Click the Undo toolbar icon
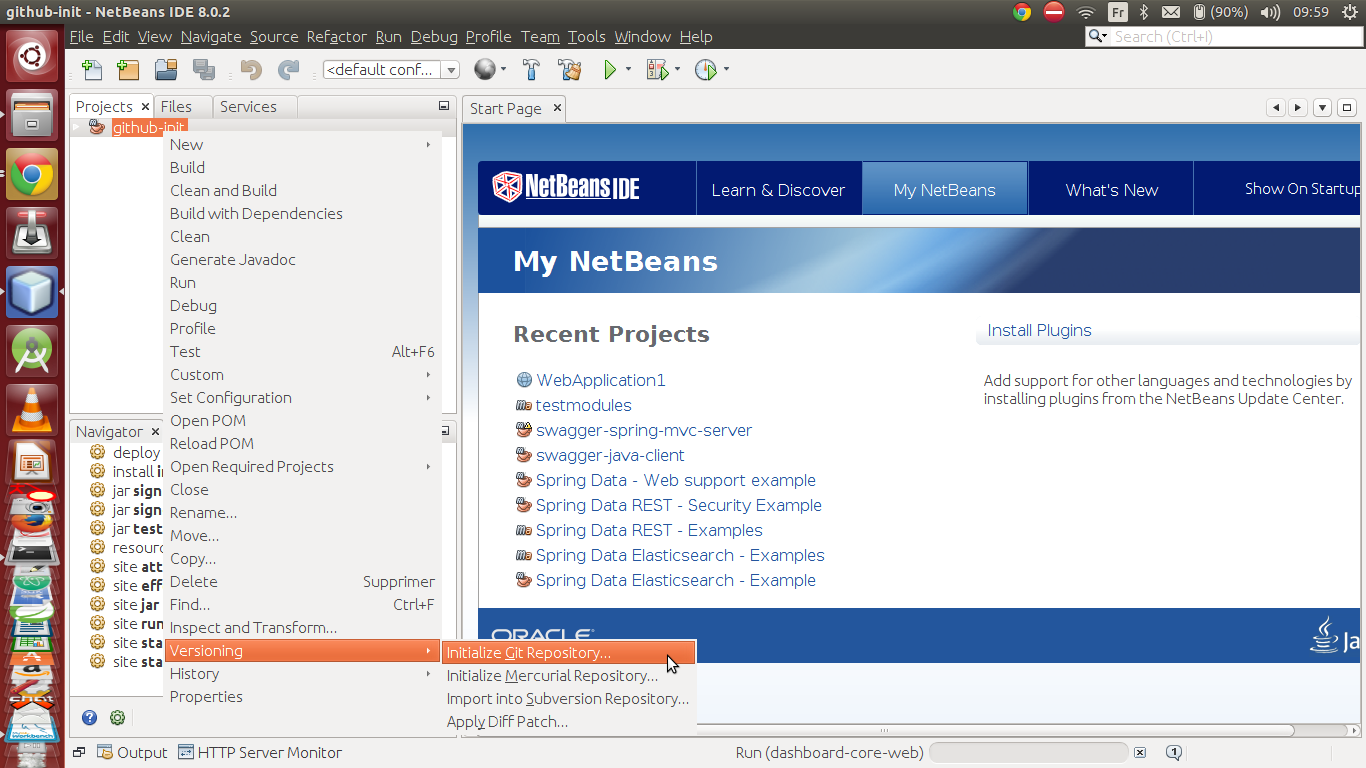1366x768 pixels. pos(251,70)
